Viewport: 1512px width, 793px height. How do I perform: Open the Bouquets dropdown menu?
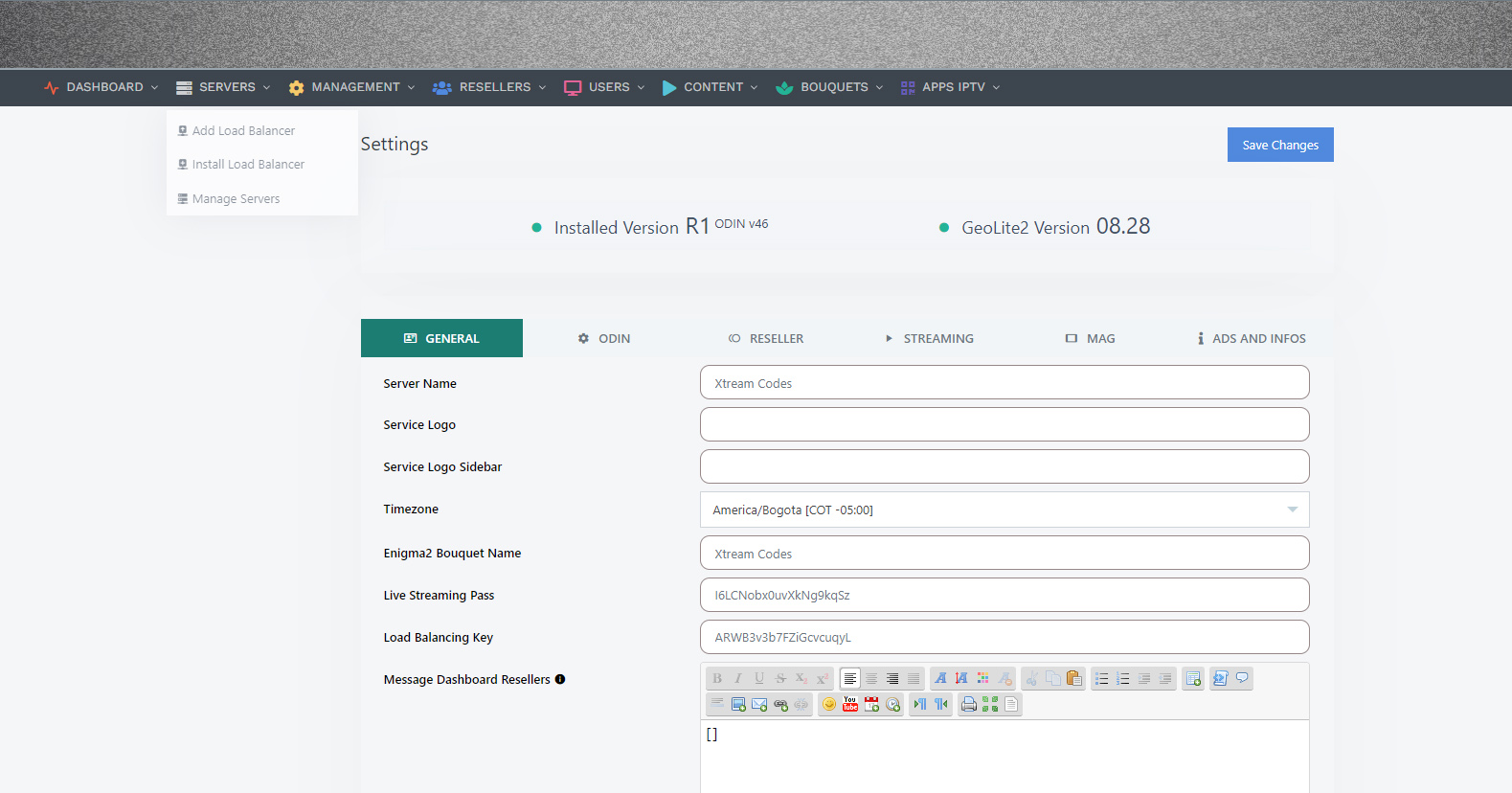(x=829, y=87)
